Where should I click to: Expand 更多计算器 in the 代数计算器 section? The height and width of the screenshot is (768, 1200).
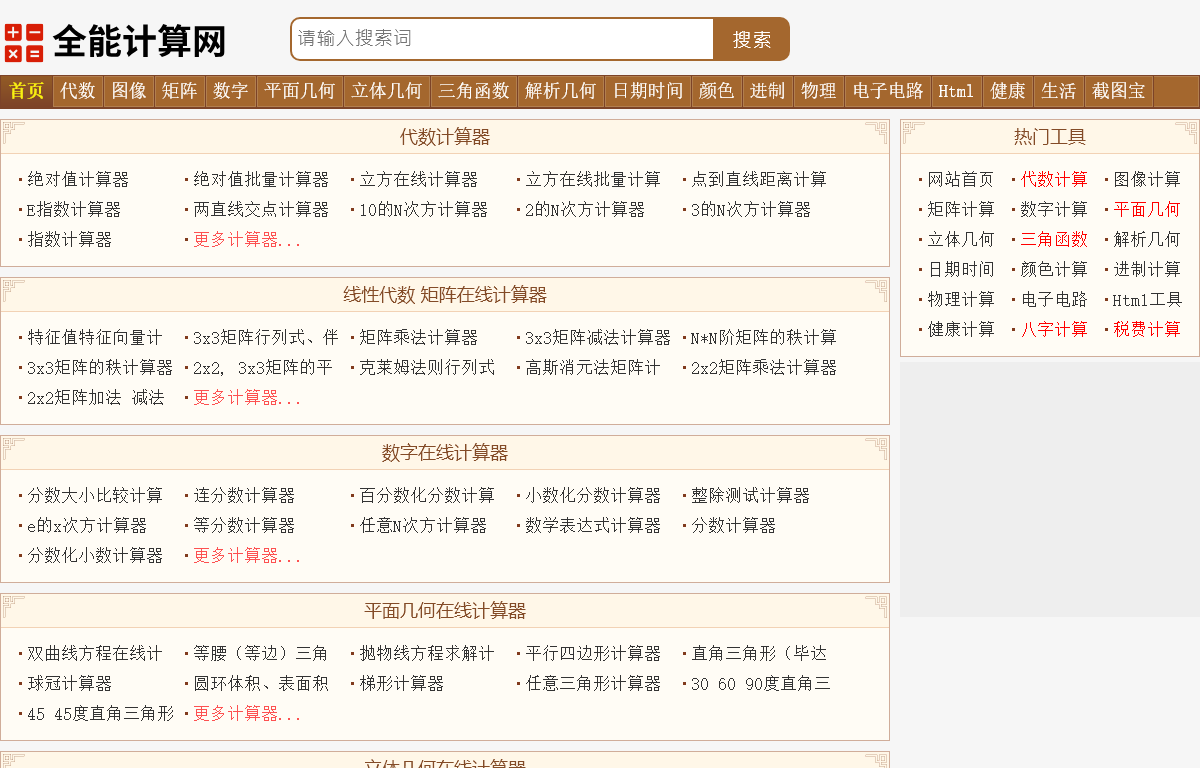click(x=243, y=239)
